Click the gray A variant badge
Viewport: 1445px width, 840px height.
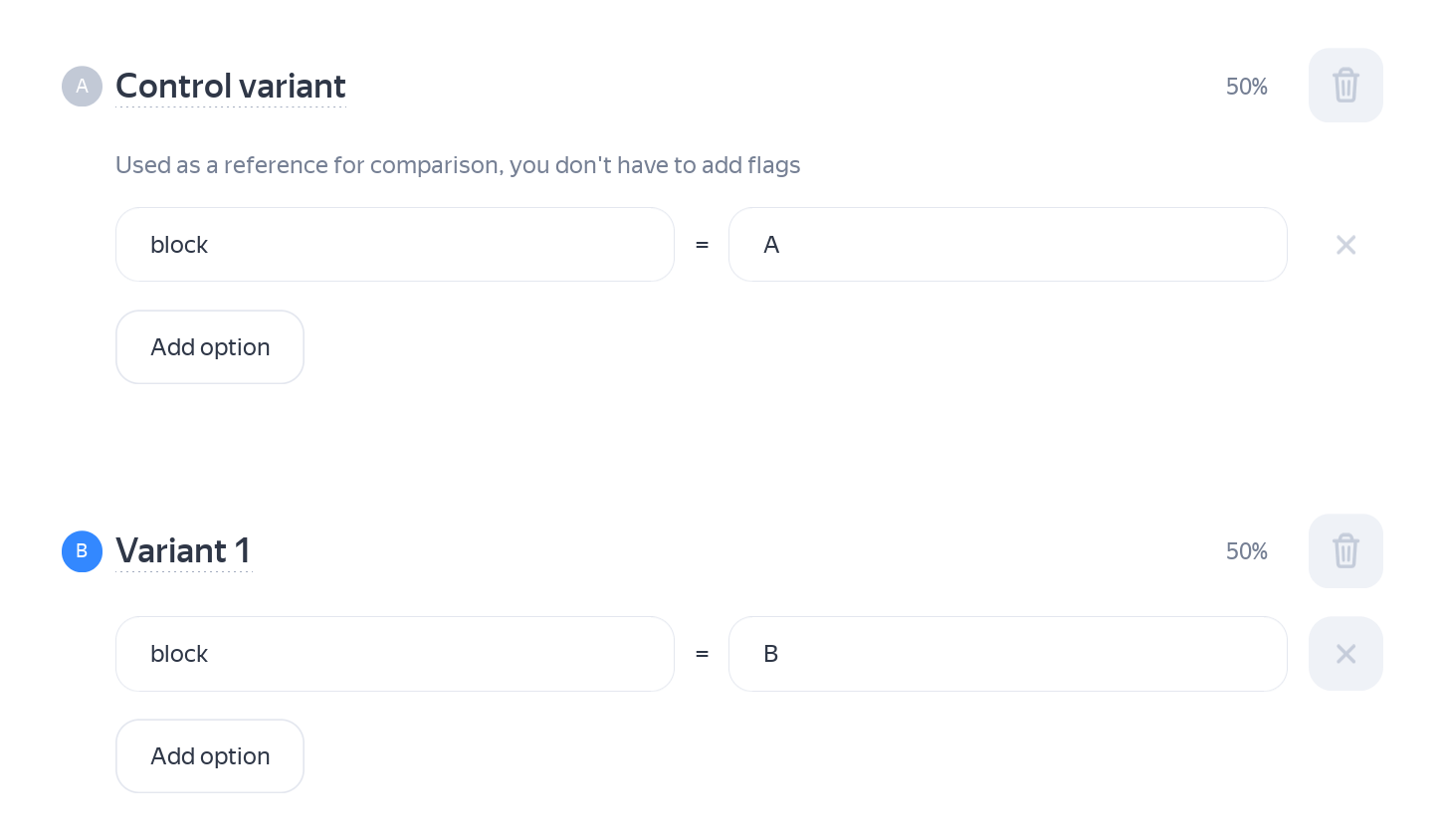[82, 87]
